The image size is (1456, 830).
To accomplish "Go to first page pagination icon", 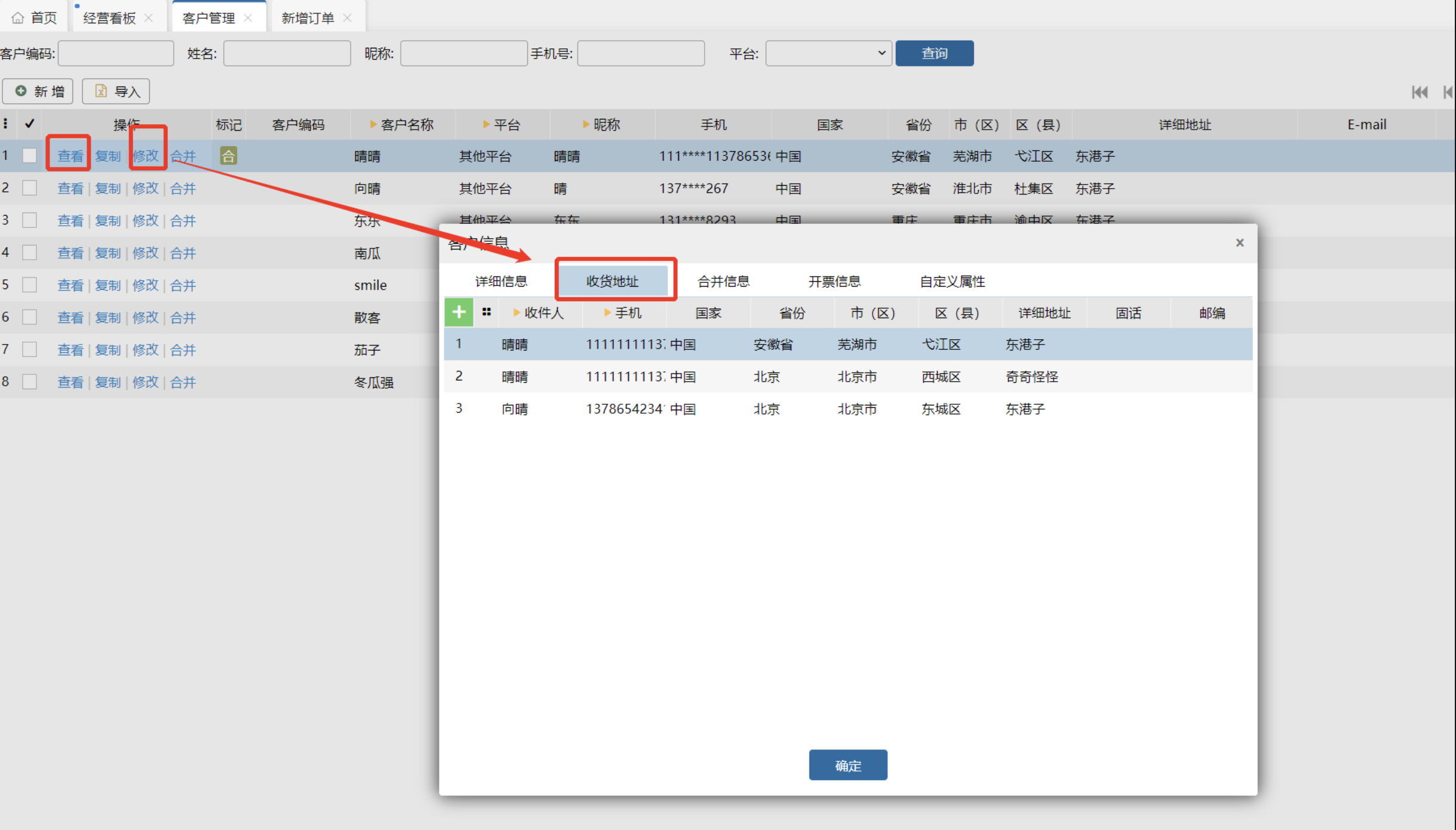I will click(x=1420, y=92).
